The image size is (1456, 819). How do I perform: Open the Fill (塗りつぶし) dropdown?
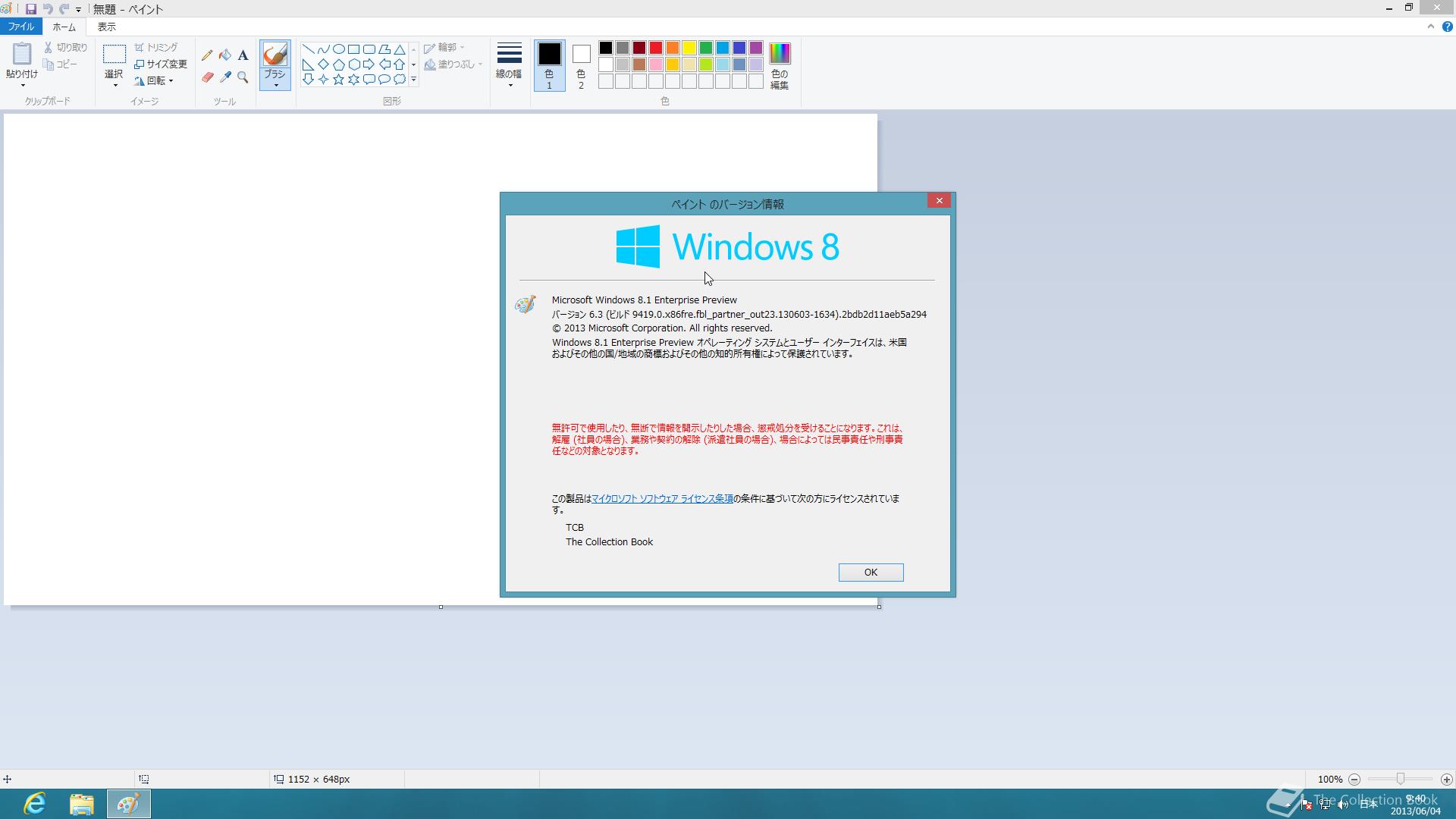point(453,64)
